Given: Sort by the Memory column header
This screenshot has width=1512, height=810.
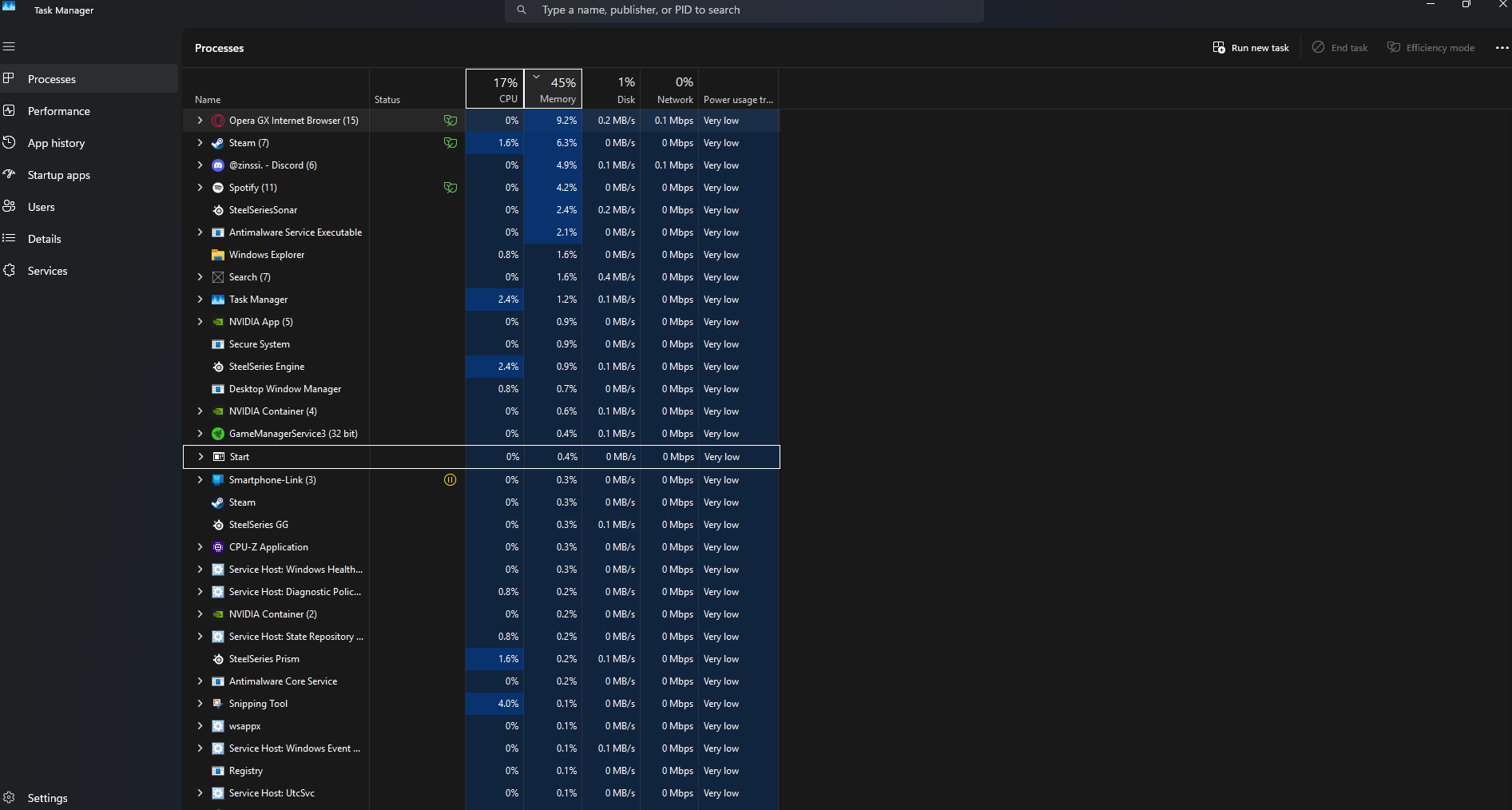Looking at the screenshot, I should click(553, 89).
